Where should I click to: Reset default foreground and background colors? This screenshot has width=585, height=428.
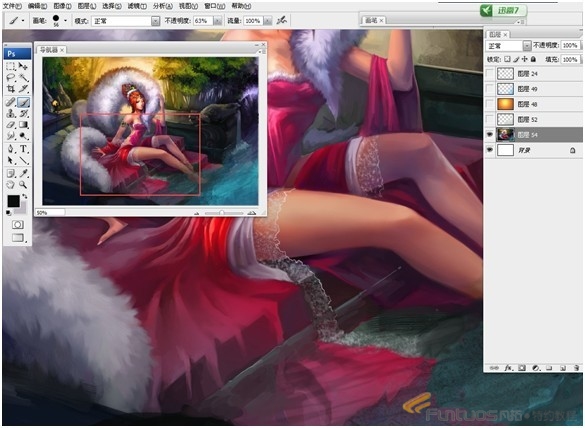pos(9,213)
